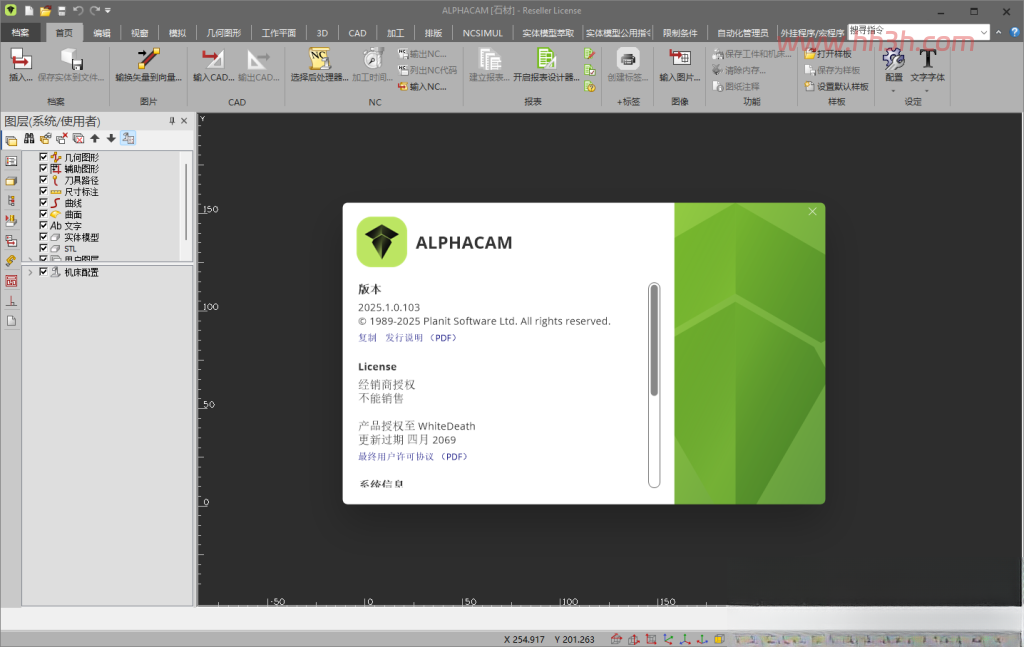
Task: Open the 选择后处理器 post-processor selector
Action: tap(319, 64)
